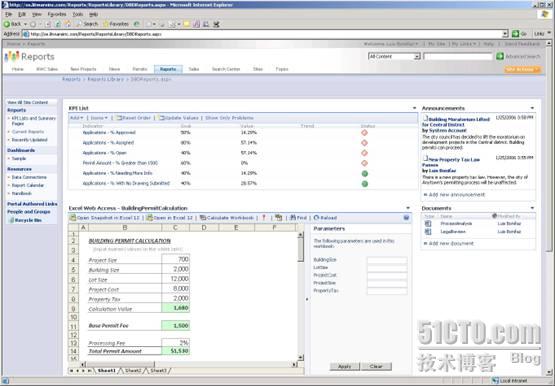Image resolution: width=555 pixels, height=386 pixels.
Task: Open the KPI List Icons dropdown
Action: point(99,118)
